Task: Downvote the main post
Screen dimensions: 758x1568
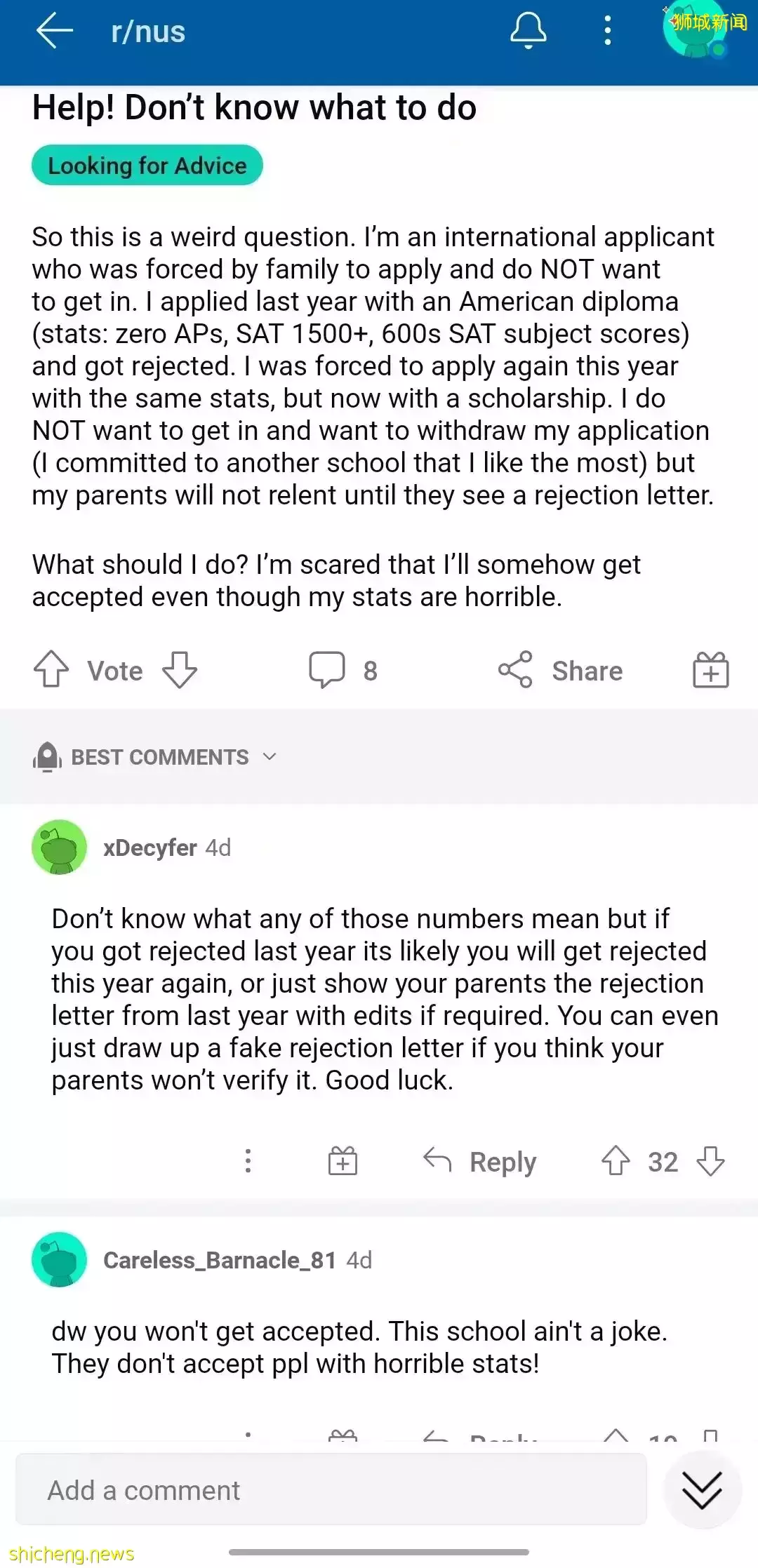Action: click(x=180, y=670)
